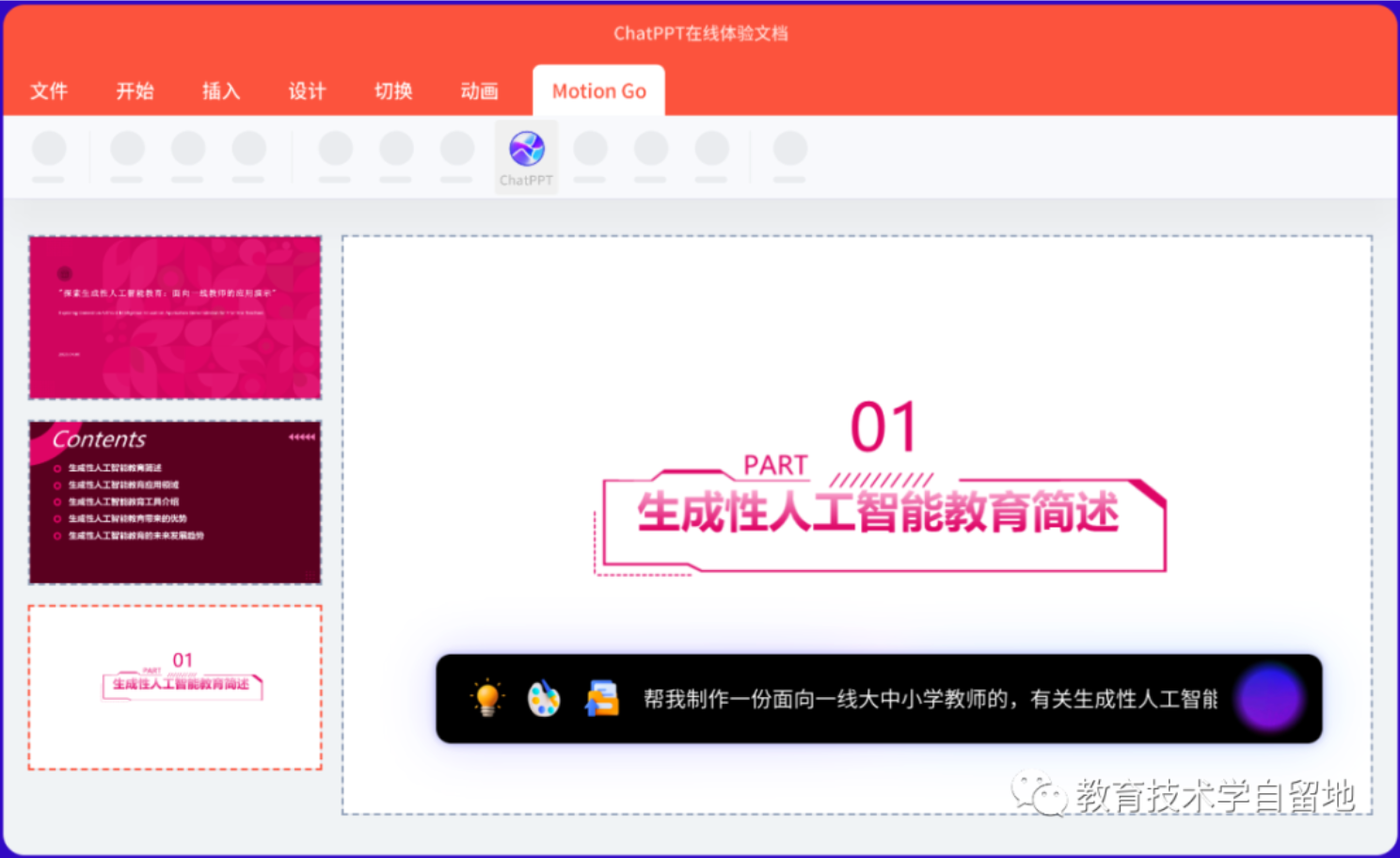The width and height of the screenshot is (1400, 858).
Task: Click the last icon in the toolbar row
Action: pyautogui.click(x=790, y=151)
